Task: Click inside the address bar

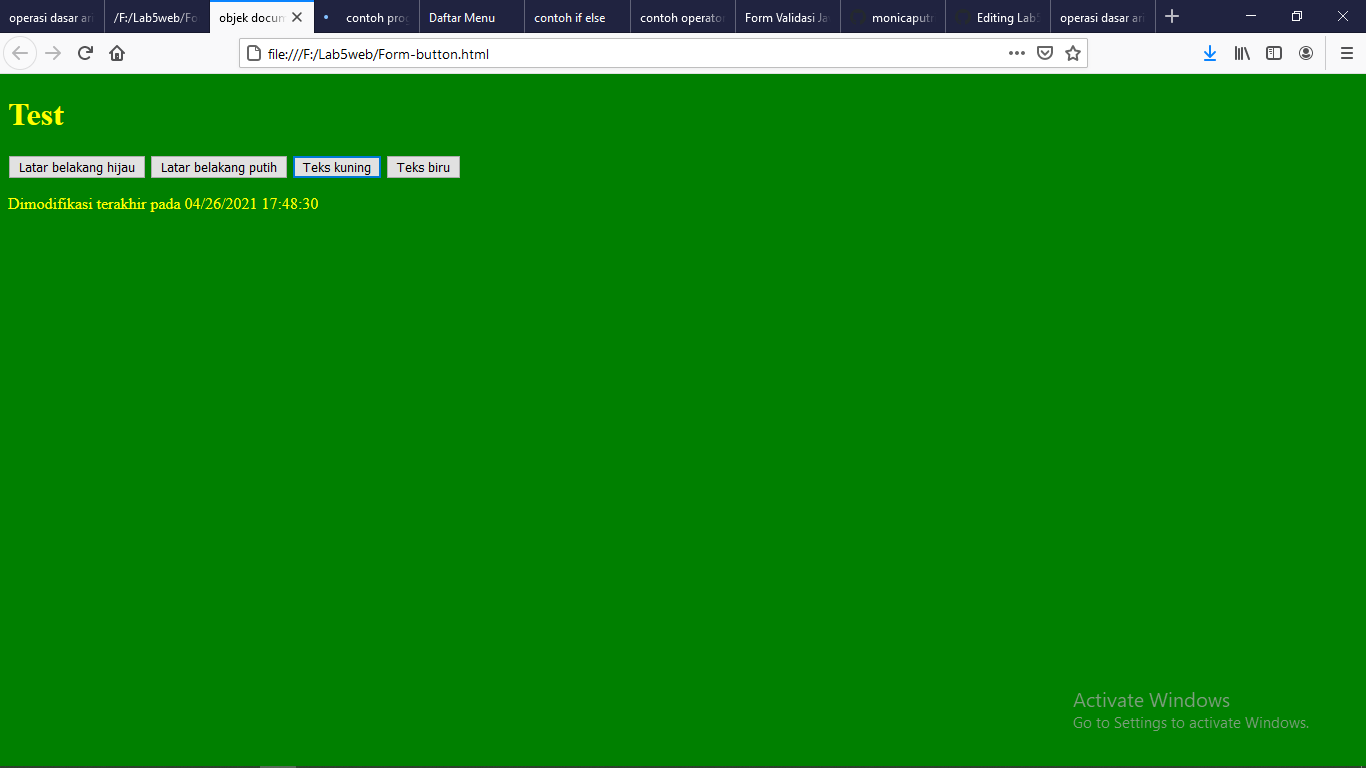Action: coord(600,54)
